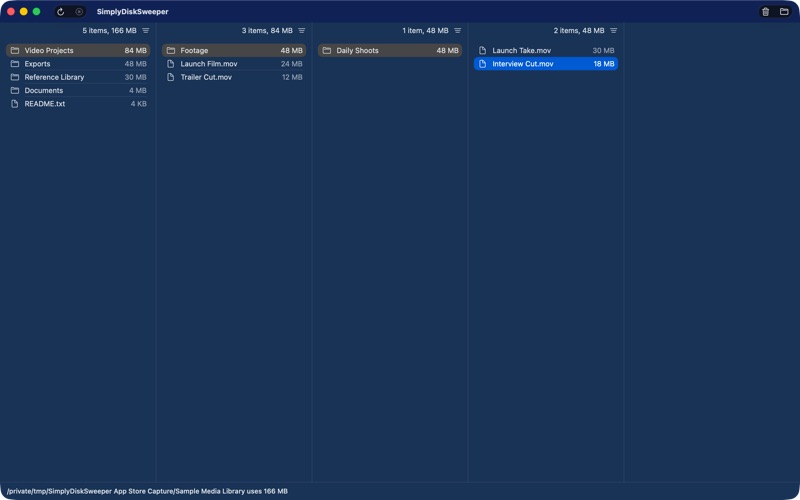Zoom the window with green button
The width and height of the screenshot is (800, 500).
(x=36, y=12)
